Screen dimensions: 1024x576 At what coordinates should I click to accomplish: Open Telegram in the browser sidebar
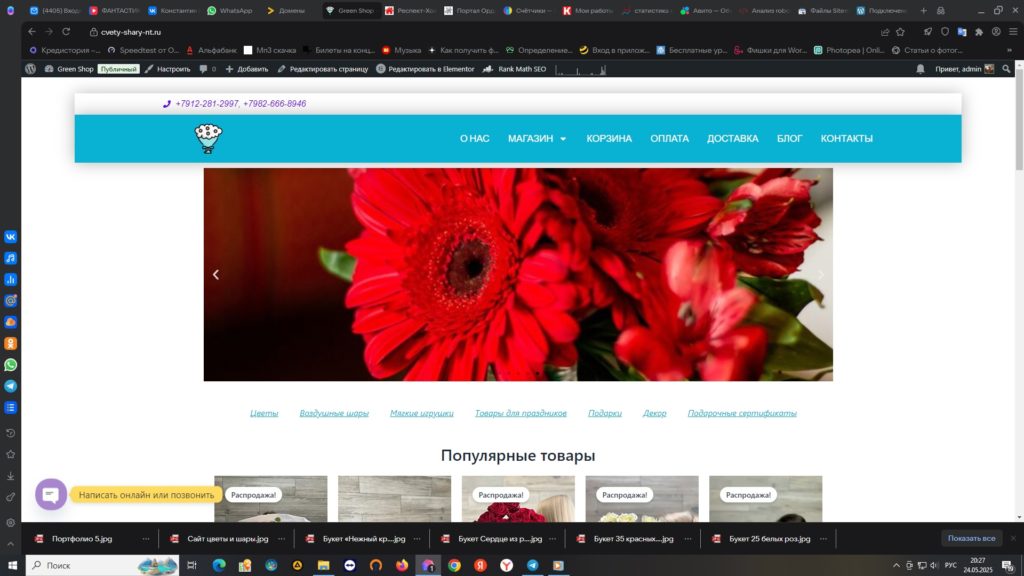tap(10, 386)
